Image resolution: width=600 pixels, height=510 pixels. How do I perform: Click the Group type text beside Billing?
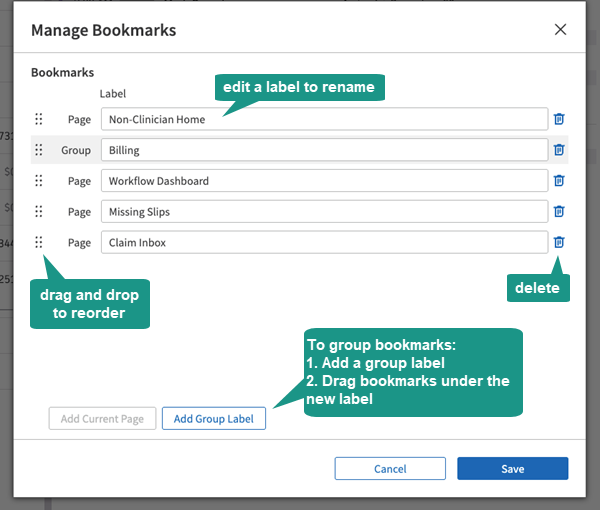76,150
